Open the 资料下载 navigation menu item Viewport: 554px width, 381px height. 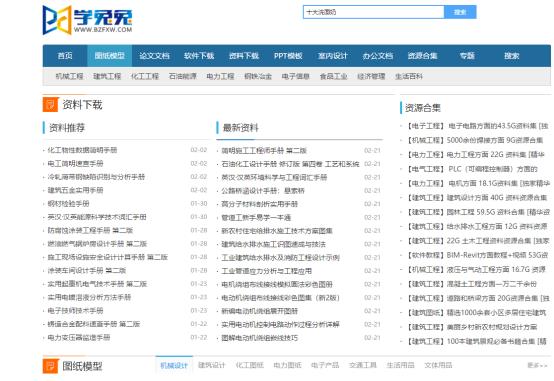(244, 55)
